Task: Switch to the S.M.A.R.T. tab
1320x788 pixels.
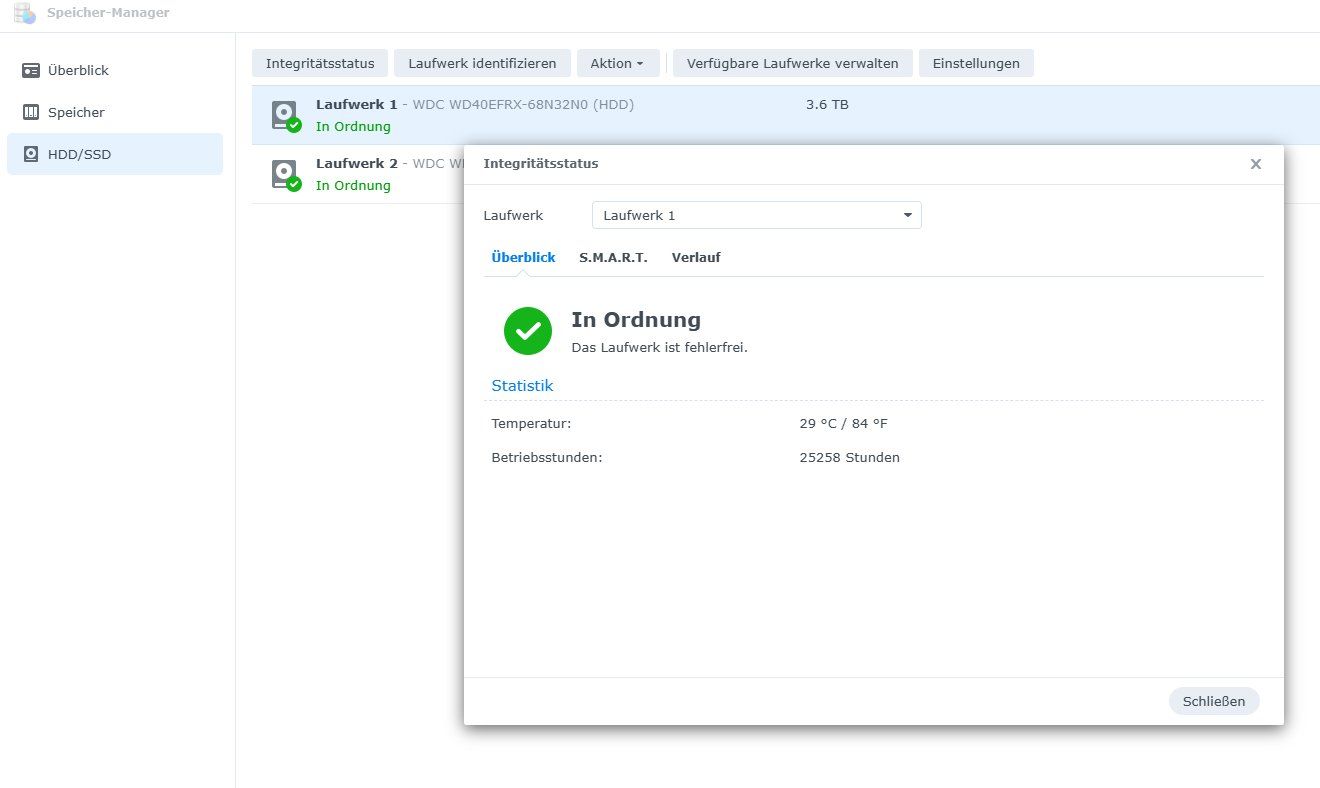Action: (x=613, y=257)
